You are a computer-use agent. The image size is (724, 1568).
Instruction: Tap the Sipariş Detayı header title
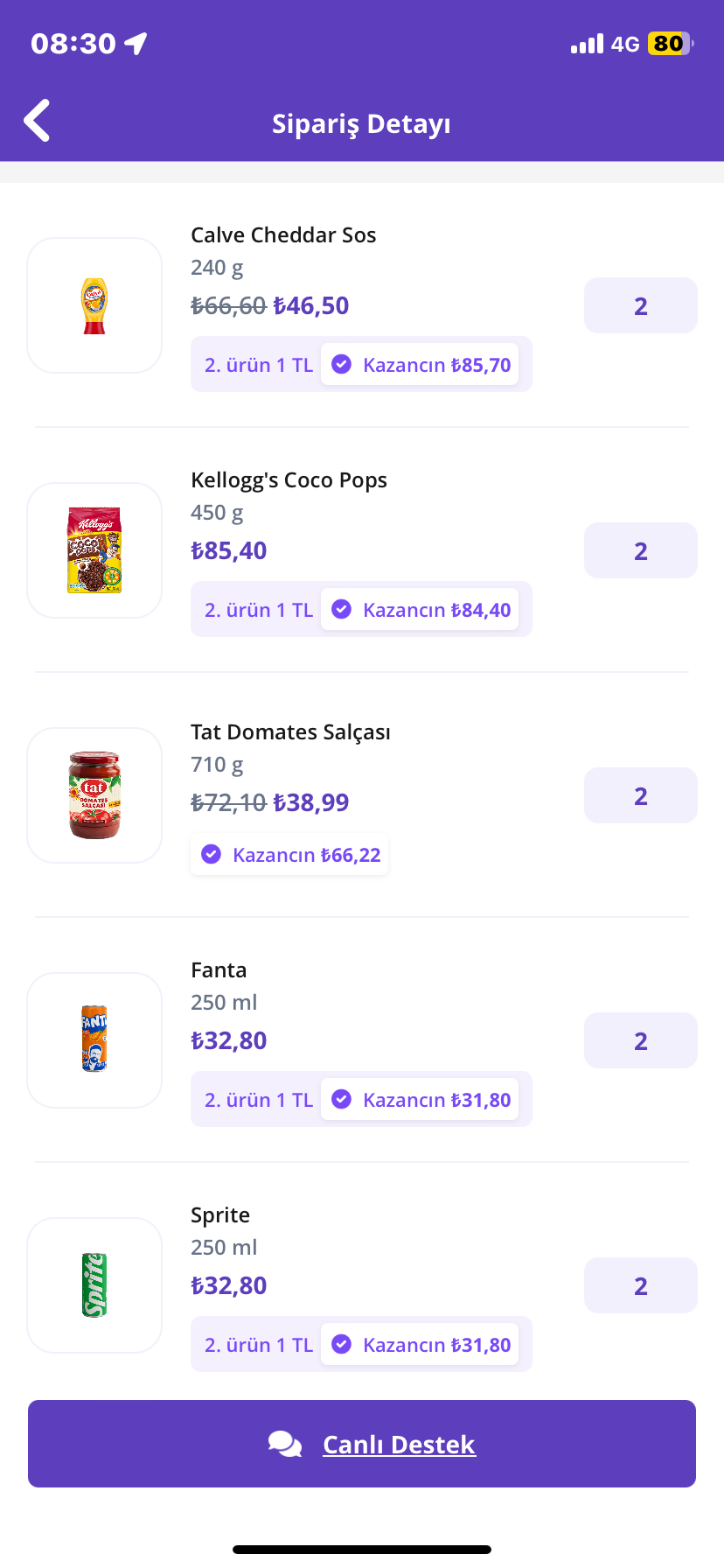pyautogui.click(x=361, y=123)
